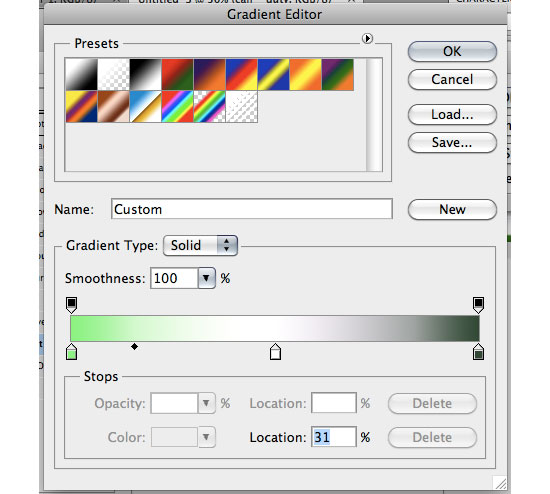Select the left opacity stop
The width and height of the screenshot is (550, 494).
72,305
